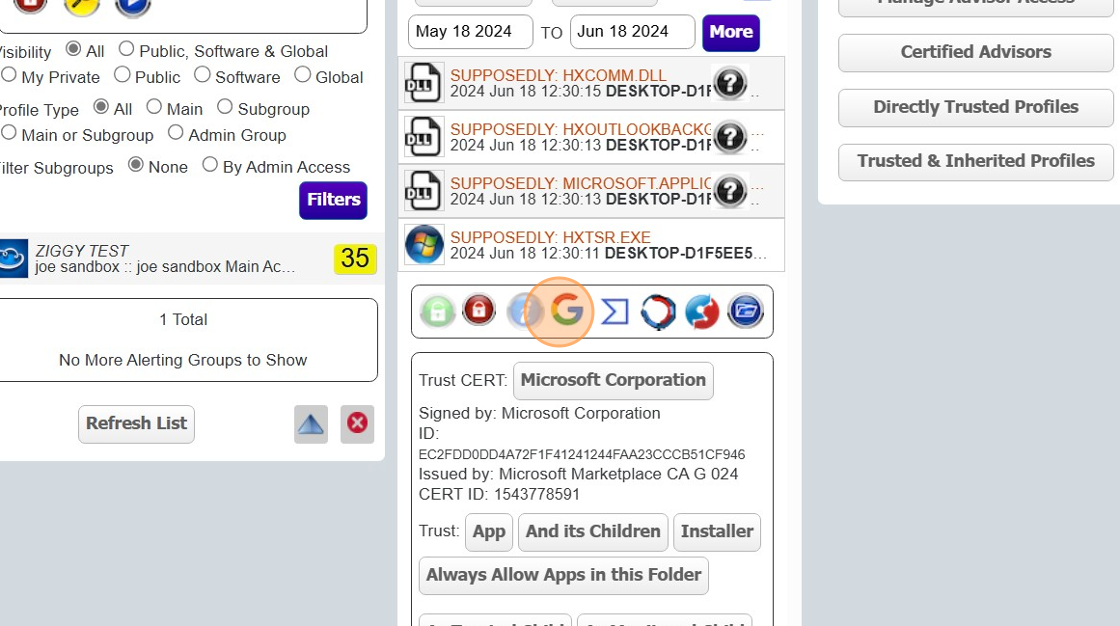
Task: Open Certified Advisors
Action: coord(975,52)
